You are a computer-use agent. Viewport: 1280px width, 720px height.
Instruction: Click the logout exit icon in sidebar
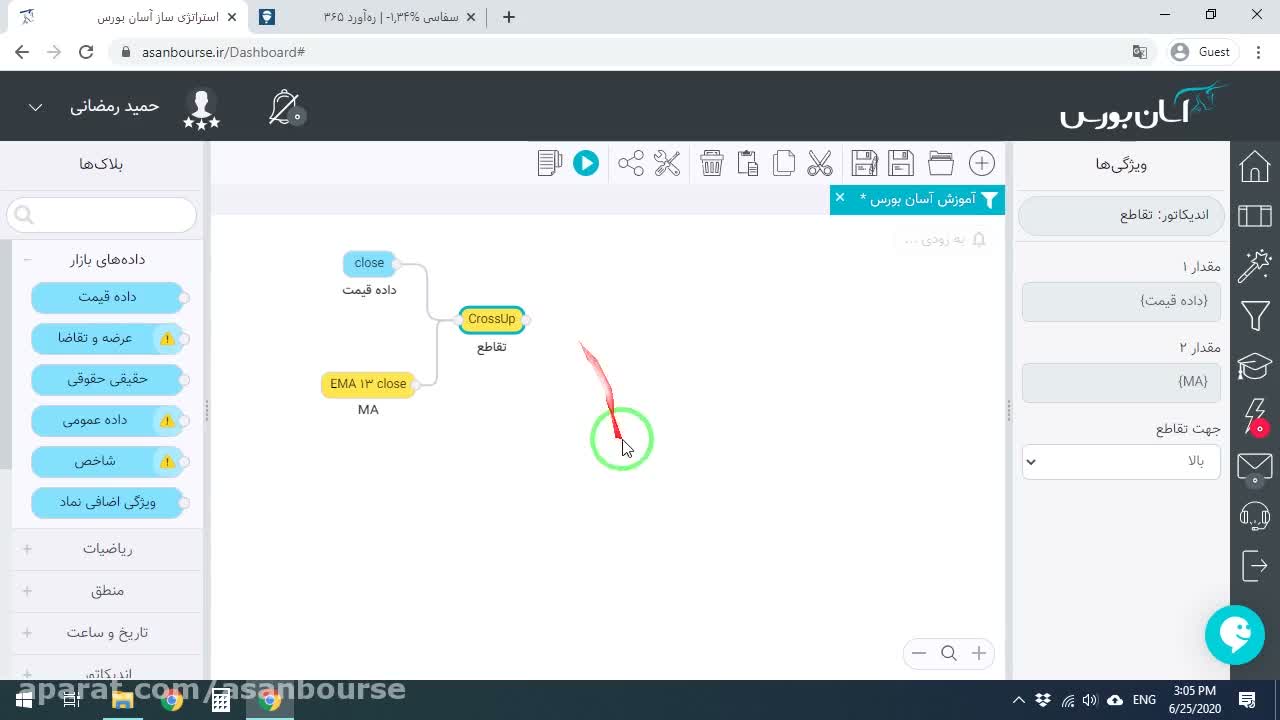[x=1254, y=565]
